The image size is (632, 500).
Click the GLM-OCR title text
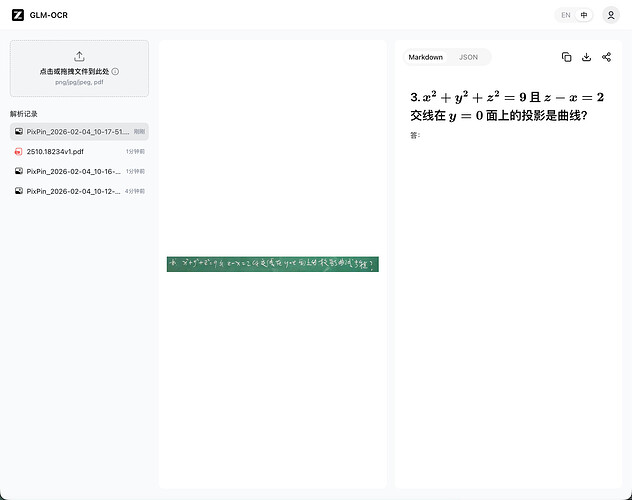(49, 15)
